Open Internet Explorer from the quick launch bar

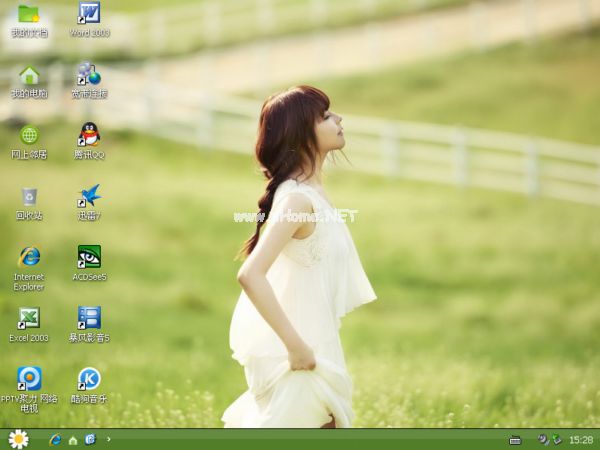pos(55,439)
